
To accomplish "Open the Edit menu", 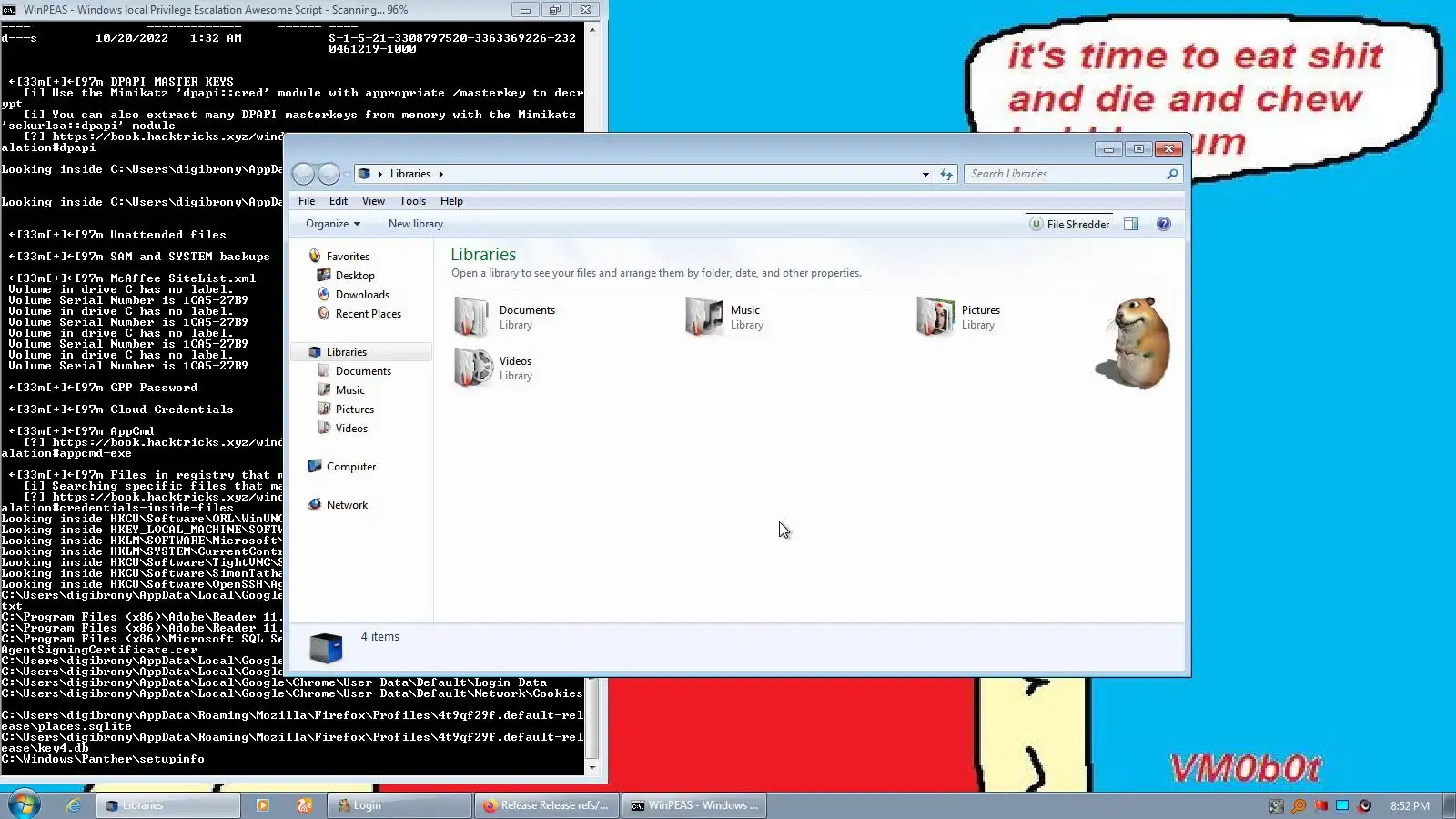I will [x=339, y=201].
